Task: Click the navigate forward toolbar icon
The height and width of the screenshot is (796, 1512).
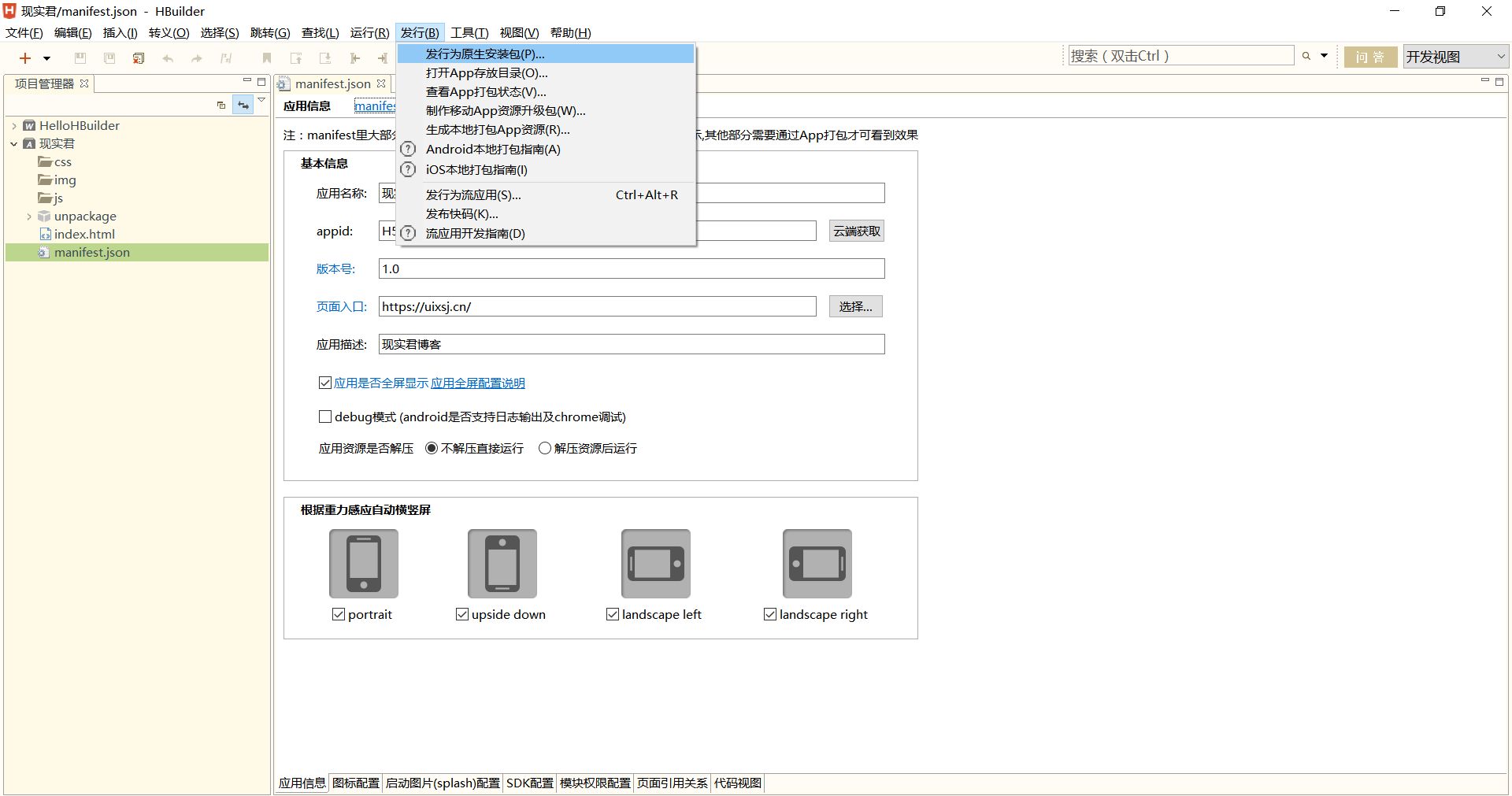Action: pos(383,58)
